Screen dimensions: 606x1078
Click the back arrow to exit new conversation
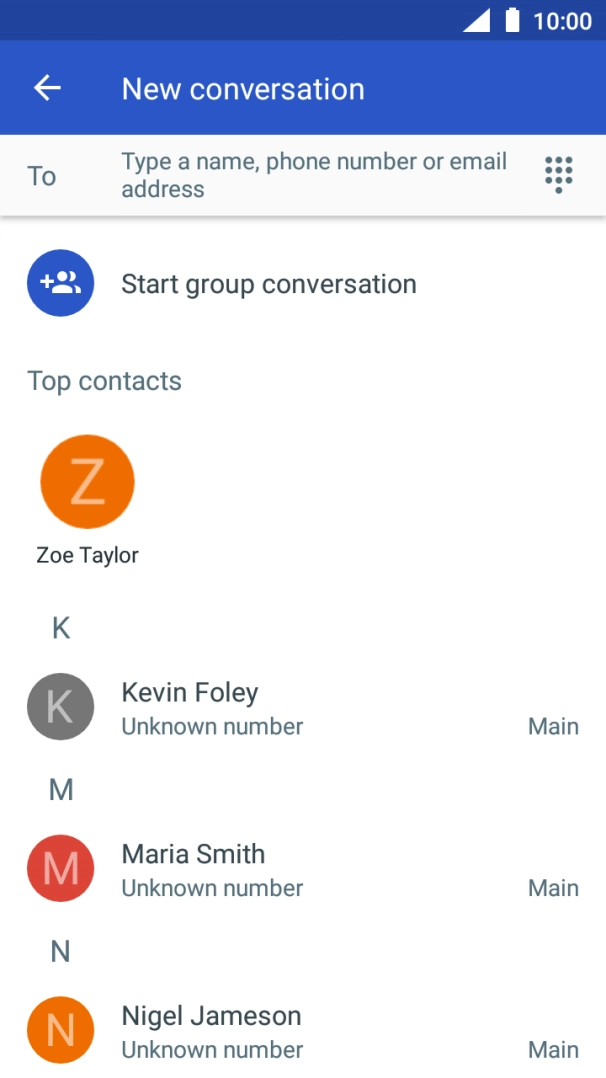(x=47, y=87)
